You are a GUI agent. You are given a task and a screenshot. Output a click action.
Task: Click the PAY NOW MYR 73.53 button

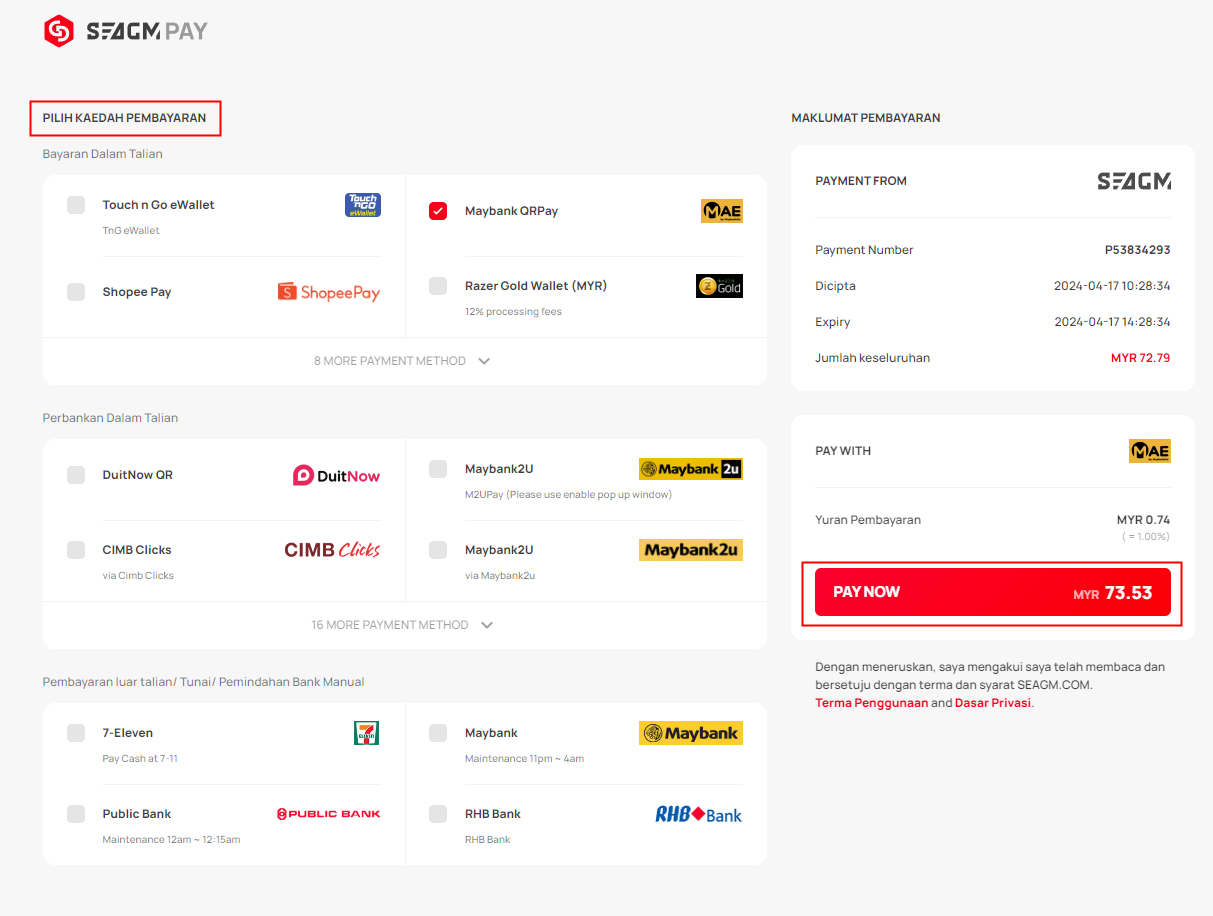click(993, 592)
